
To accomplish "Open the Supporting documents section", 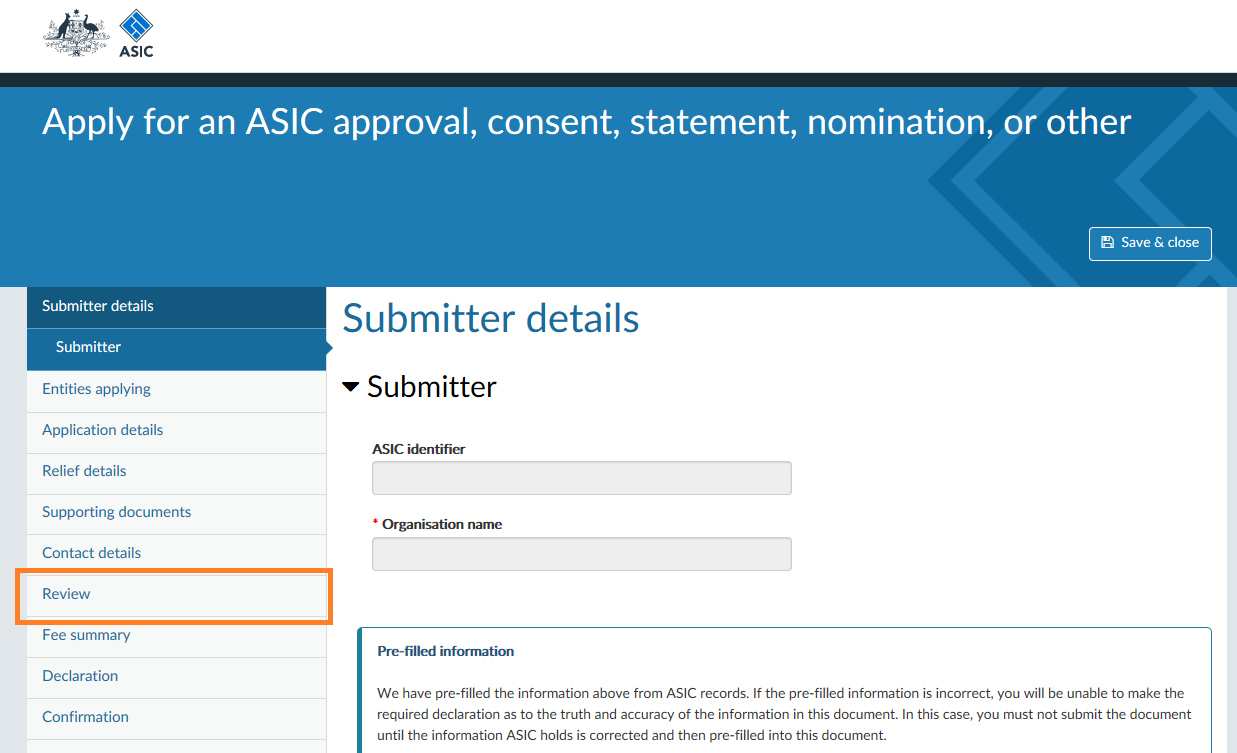I will click(x=176, y=513).
